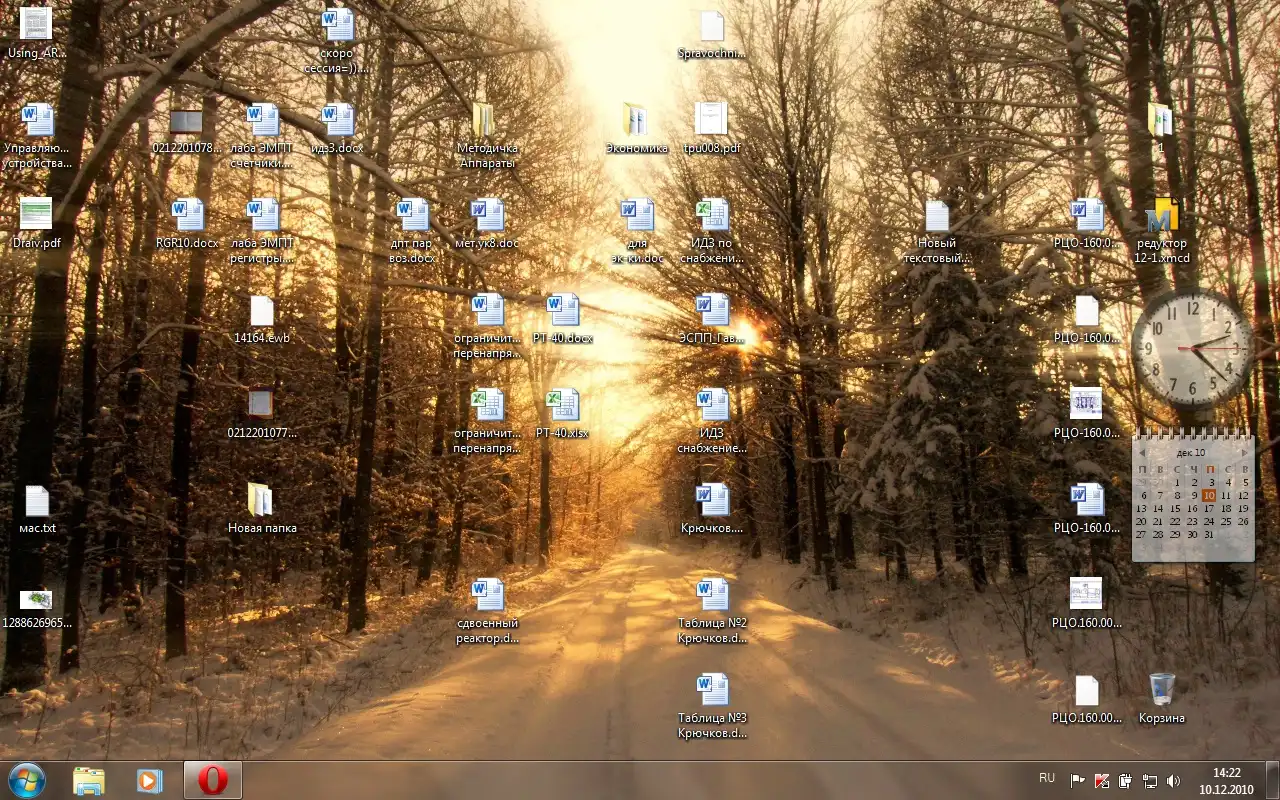The width and height of the screenshot is (1280, 800).
Task: Go to next month in calendar gadget
Action: point(1244,452)
